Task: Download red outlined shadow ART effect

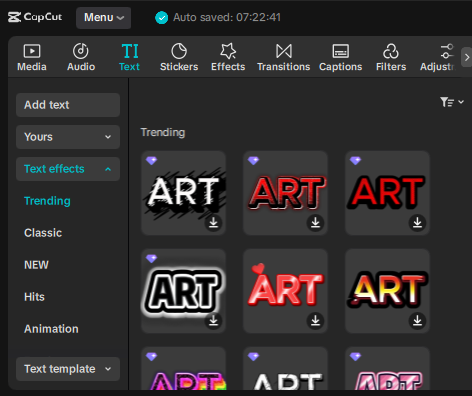Action: (x=315, y=222)
